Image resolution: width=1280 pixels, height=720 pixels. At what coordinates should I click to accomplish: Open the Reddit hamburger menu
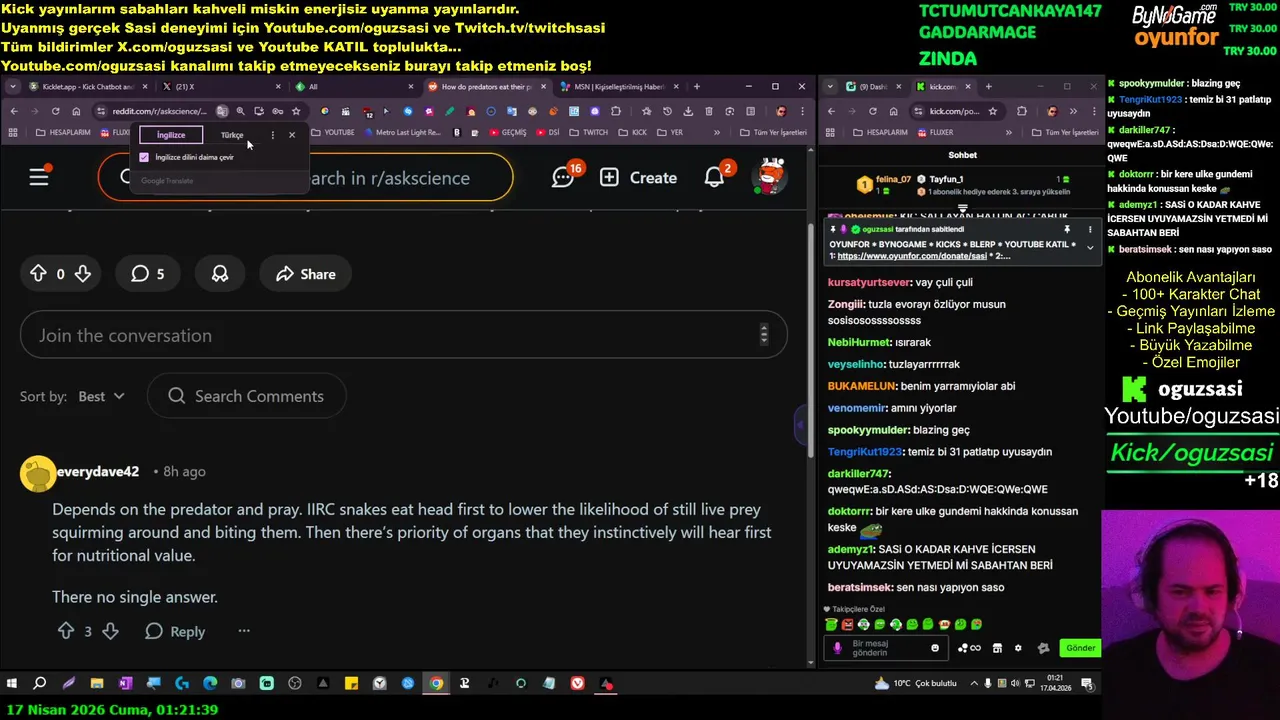(39, 177)
